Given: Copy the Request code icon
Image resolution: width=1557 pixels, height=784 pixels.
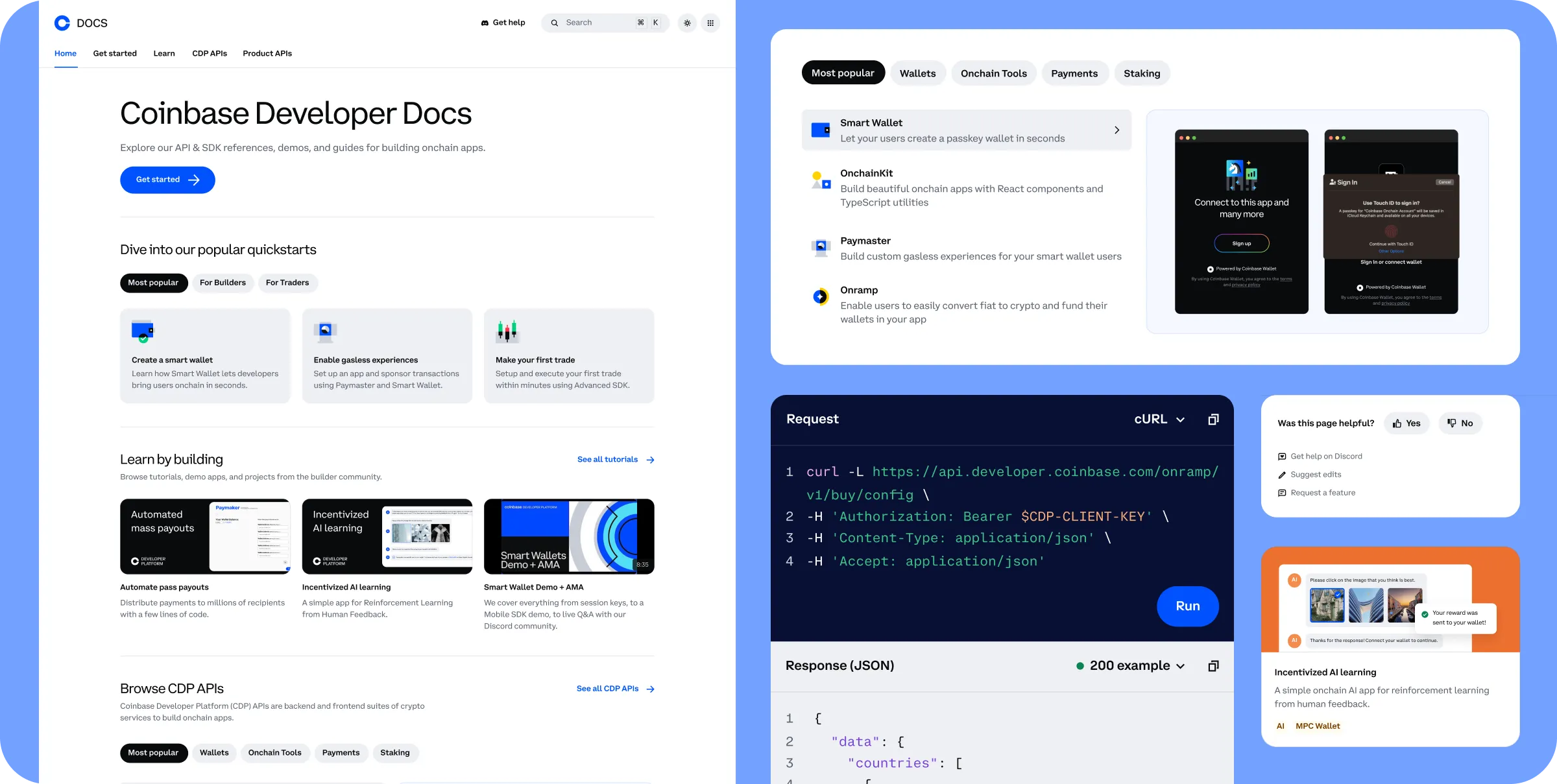Looking at the screenshot, I should click(1213, 420).
